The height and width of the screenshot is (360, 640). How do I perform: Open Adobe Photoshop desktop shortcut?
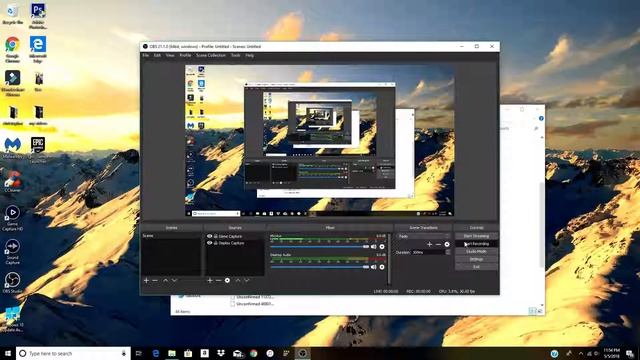point(38,16)
